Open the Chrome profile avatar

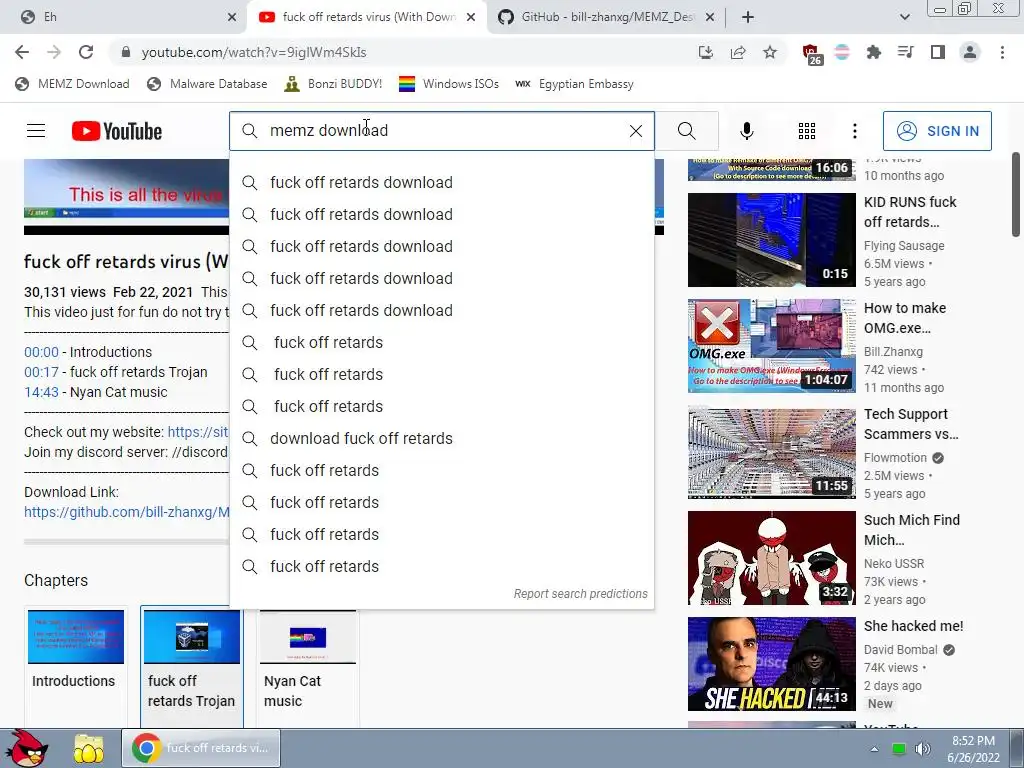pyautogui.click(x=970, y=52)
